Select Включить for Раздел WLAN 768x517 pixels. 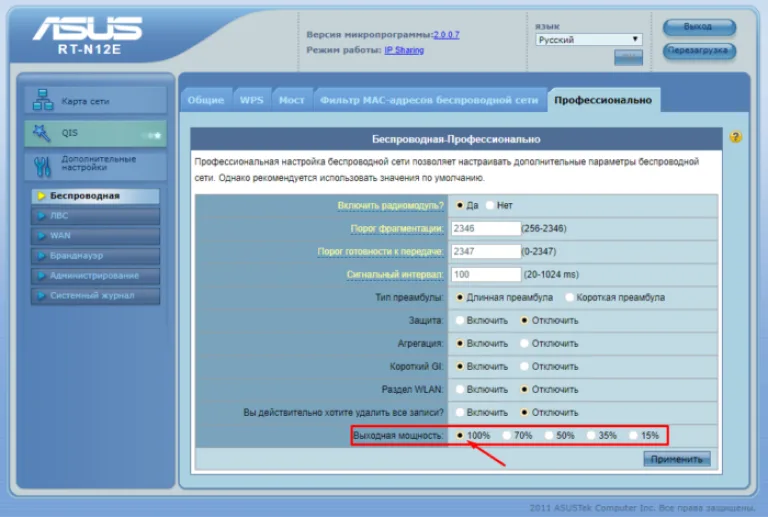[x=459, y=390]
